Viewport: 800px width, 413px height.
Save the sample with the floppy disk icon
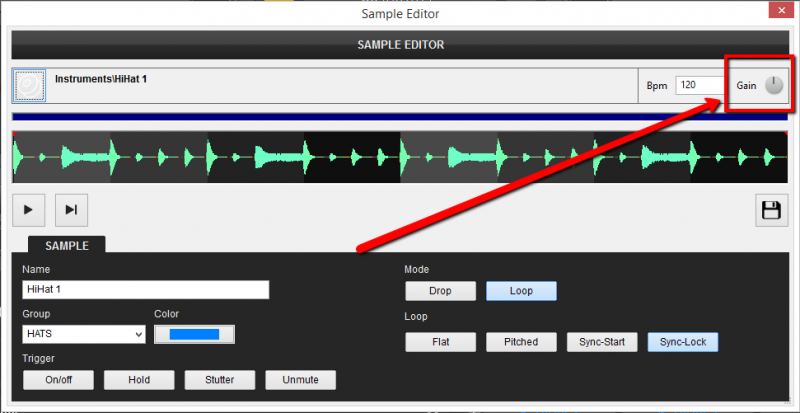pyautogui.click(x=771, y=210)
